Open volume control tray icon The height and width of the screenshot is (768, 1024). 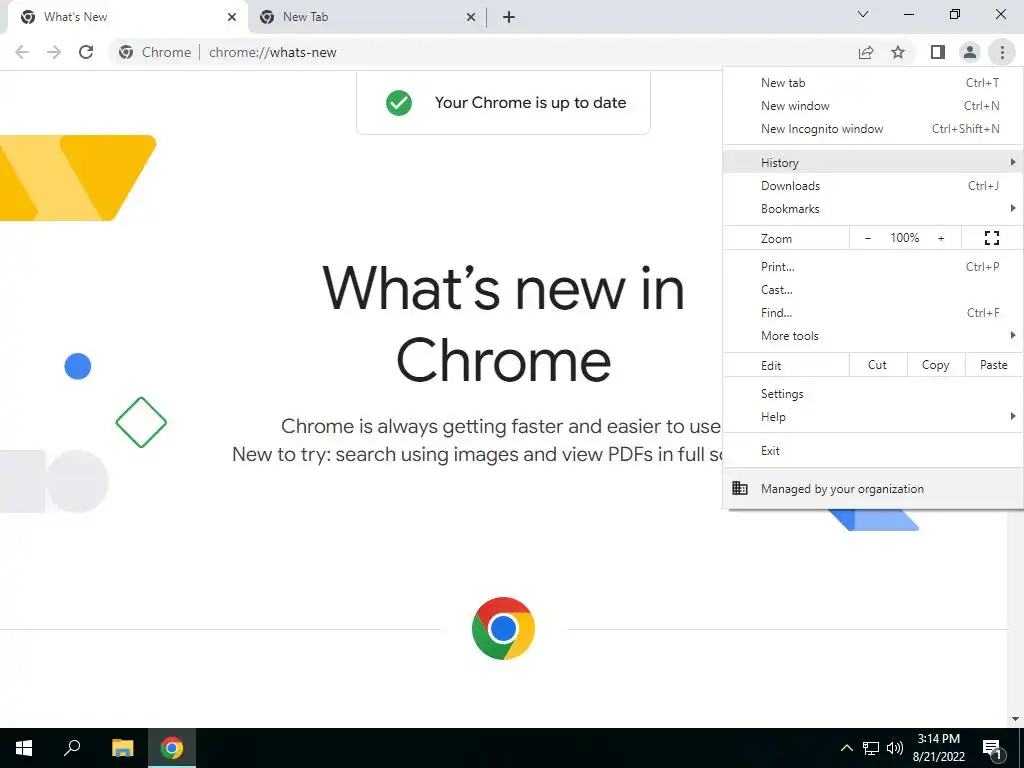(895, 748)
